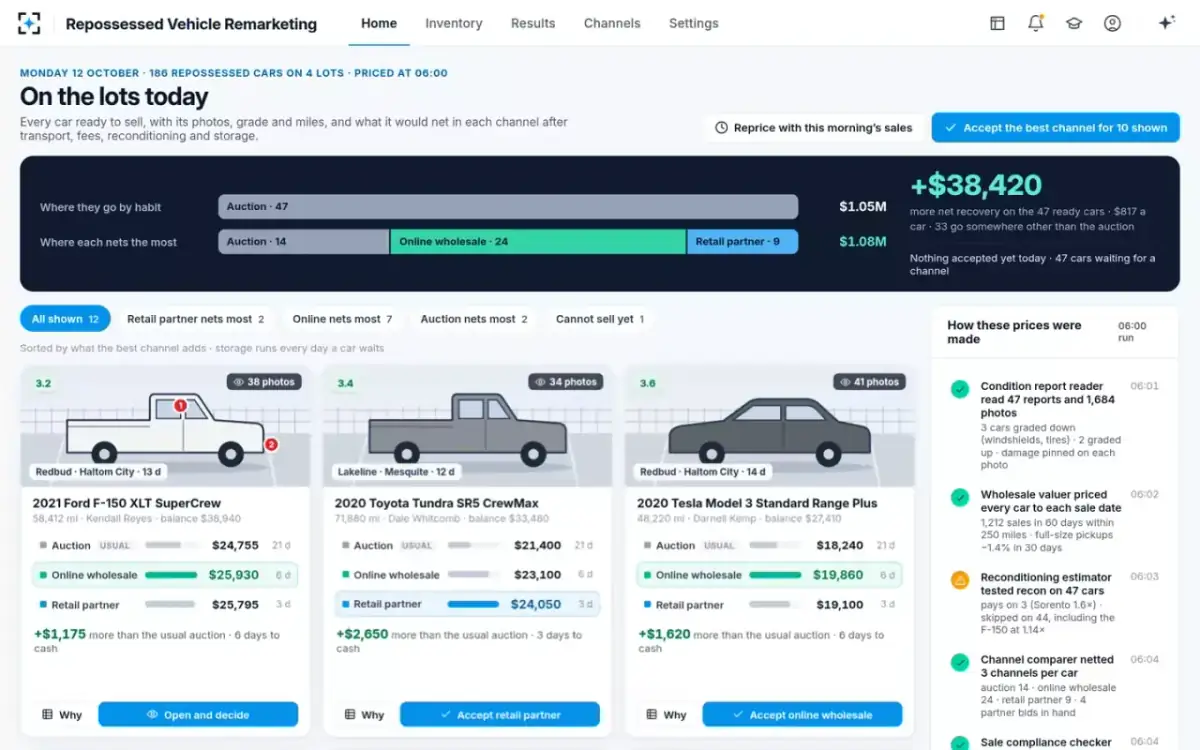Click Open and decide on Ford F-150
The image size is (1200, 750).
(x=198, y=715)
